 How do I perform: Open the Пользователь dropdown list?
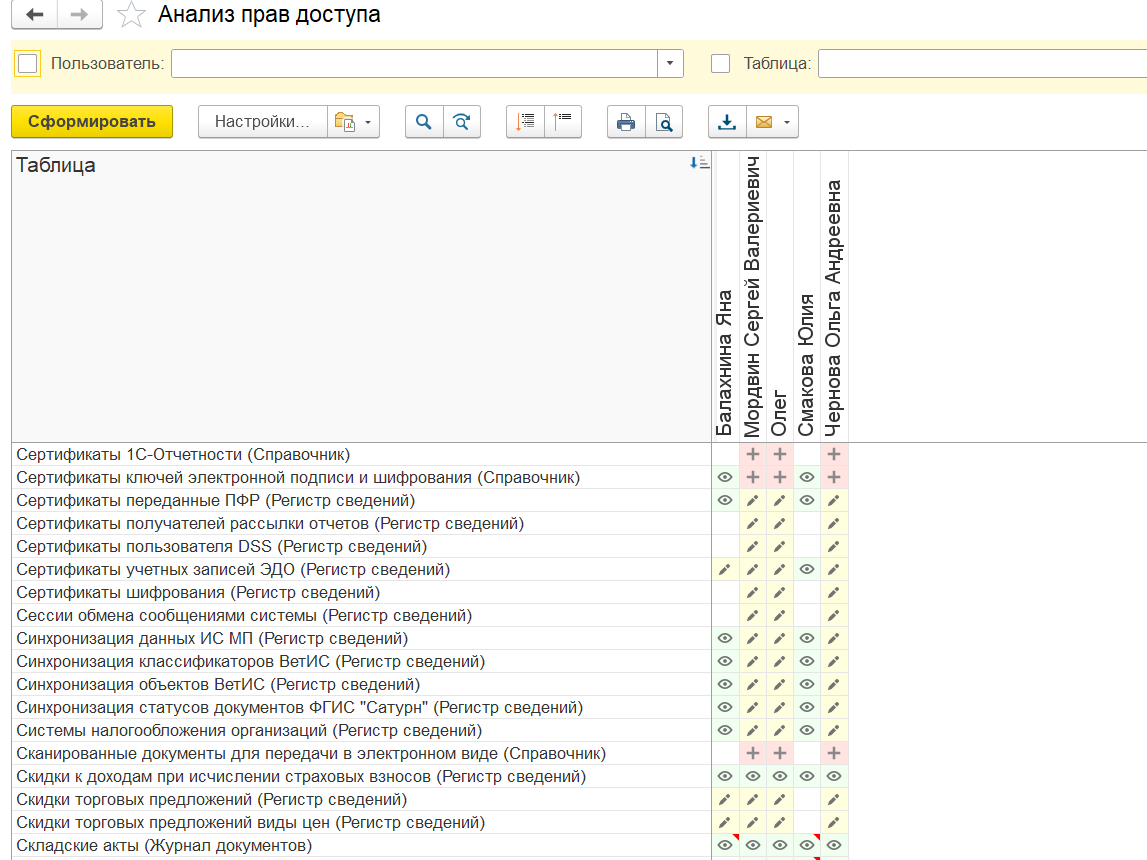(x=670, y=64)
